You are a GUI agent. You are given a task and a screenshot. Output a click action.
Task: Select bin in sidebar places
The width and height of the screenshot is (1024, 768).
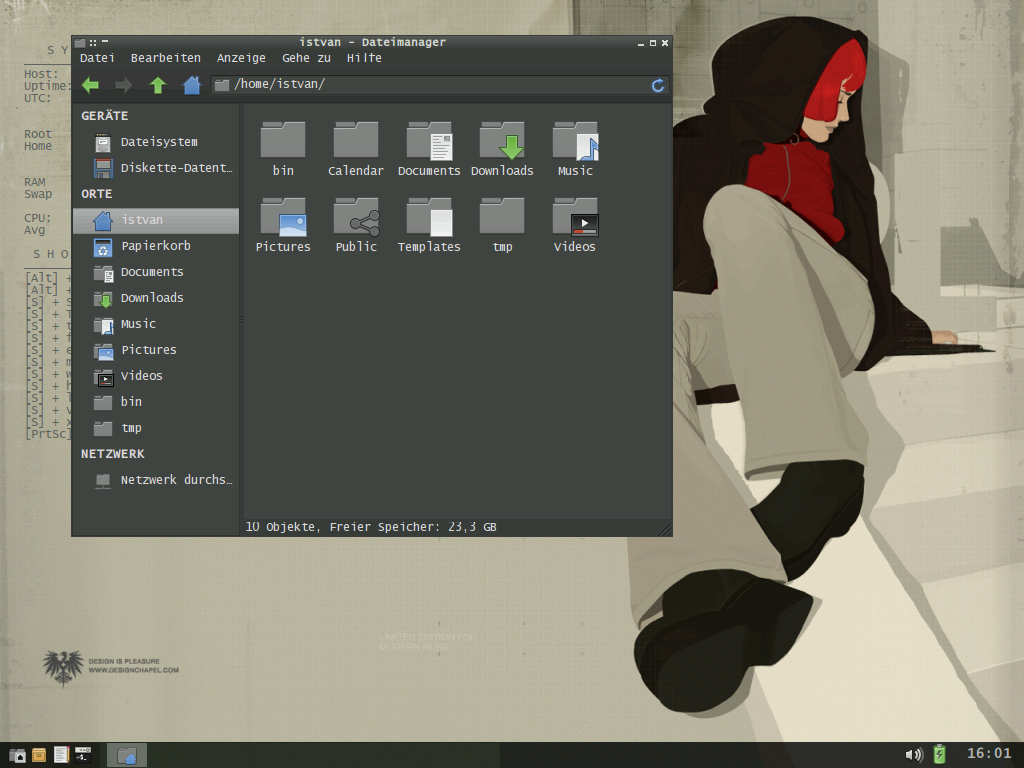coord(156,402)
